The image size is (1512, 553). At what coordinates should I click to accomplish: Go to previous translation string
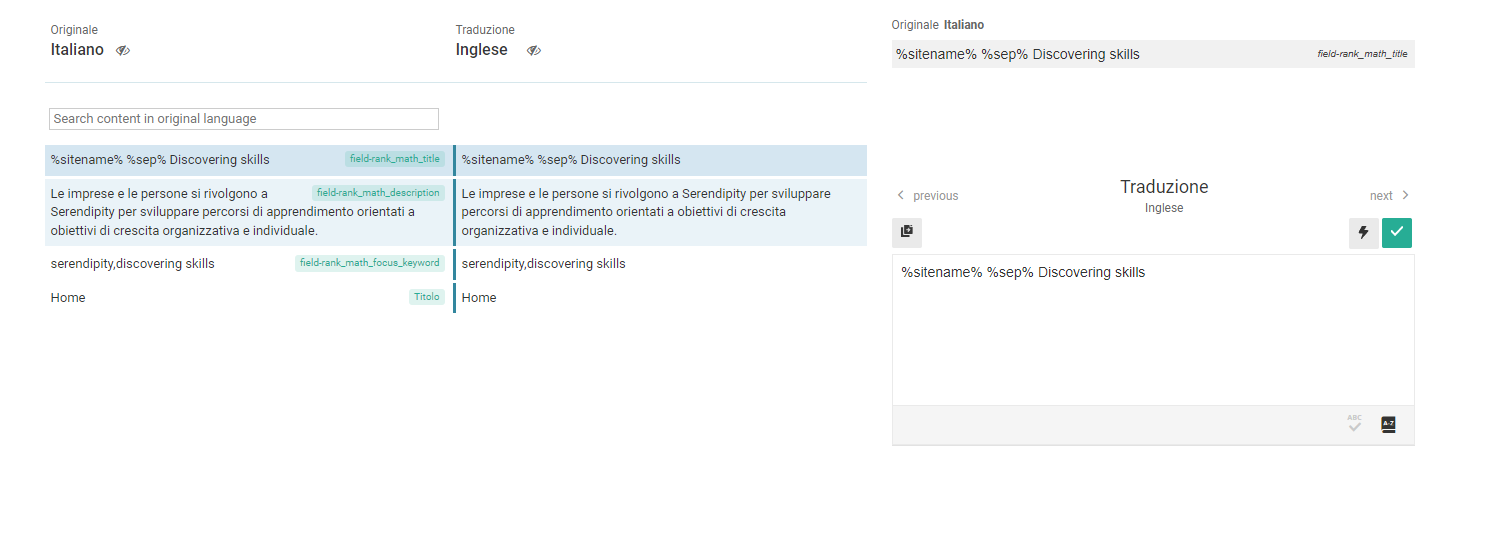pos(927,196)
